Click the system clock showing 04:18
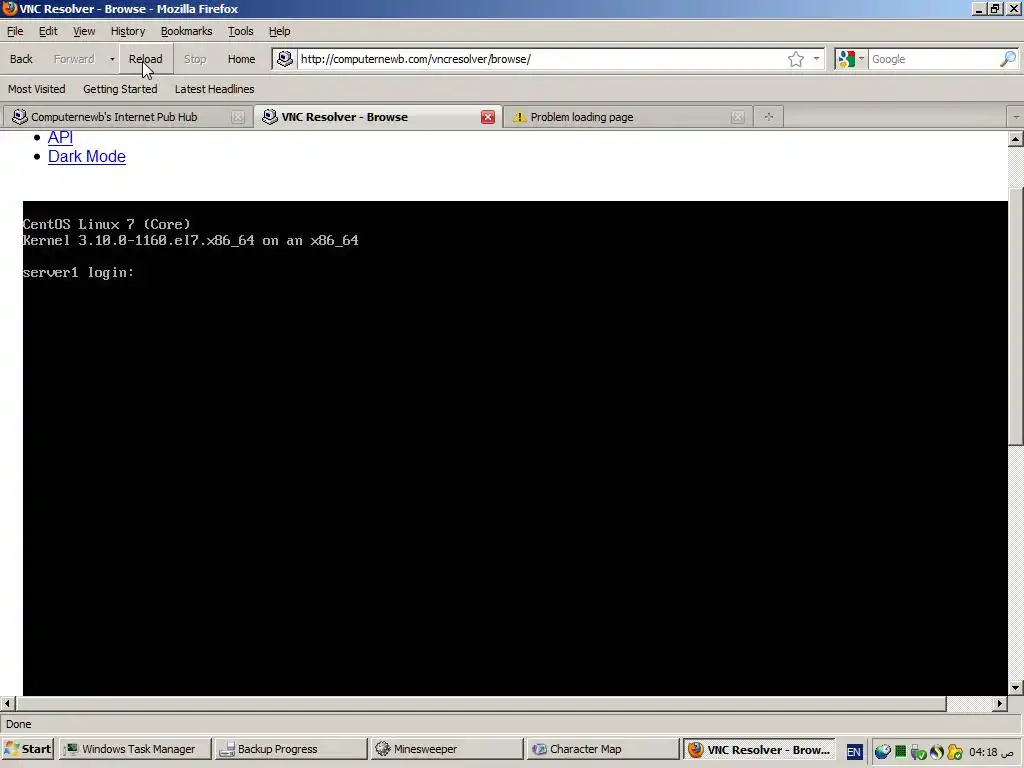 (991, 752)
